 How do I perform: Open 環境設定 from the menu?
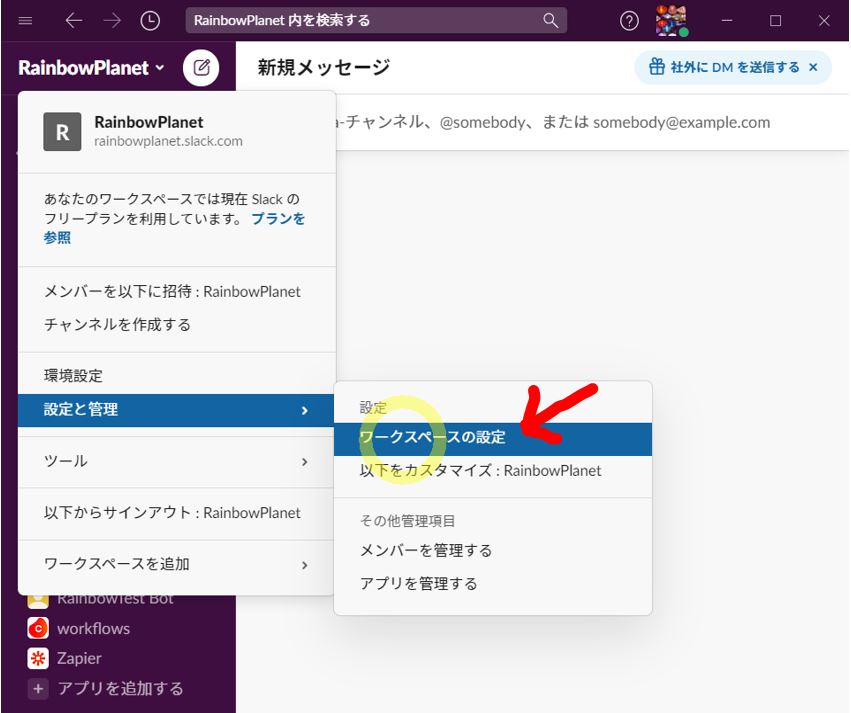pos(176,375)
